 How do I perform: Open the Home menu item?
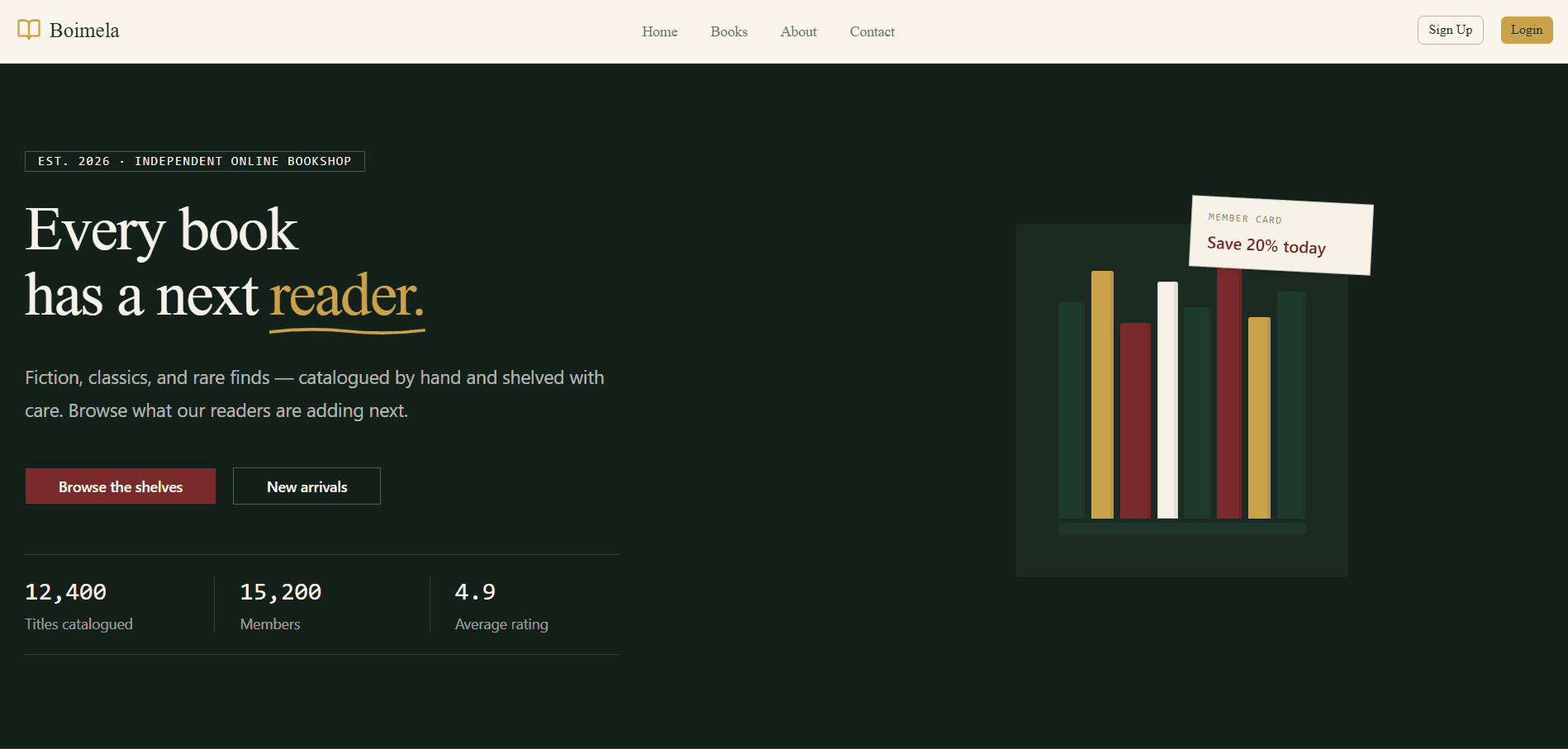tap(659, 31)
